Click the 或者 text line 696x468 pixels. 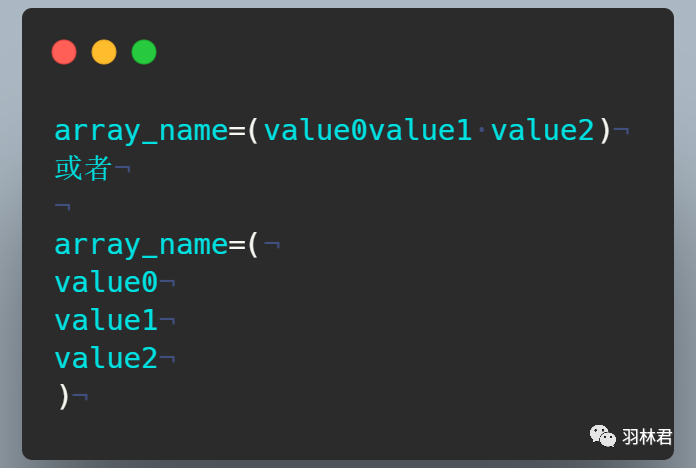(83, 168)
